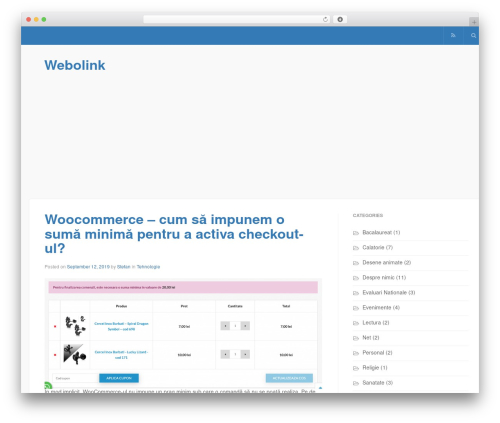Click the coupon code field in the cart image

click(75, 378)
